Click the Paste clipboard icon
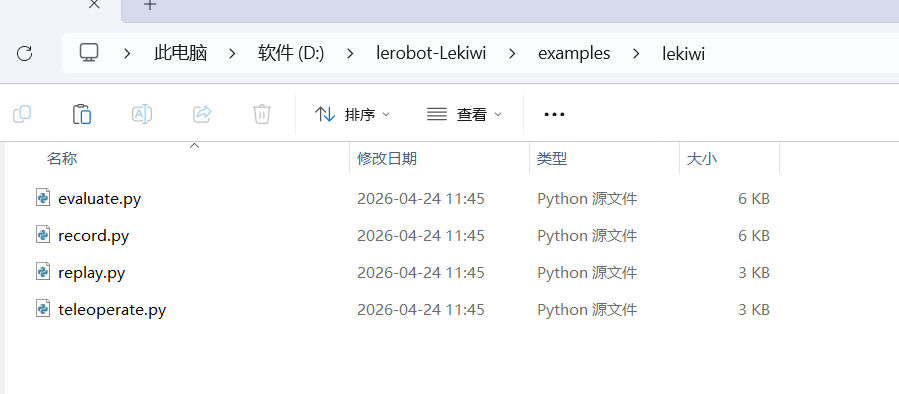The width and height of the screenshot is (899, 394). [x=82, y=114]
